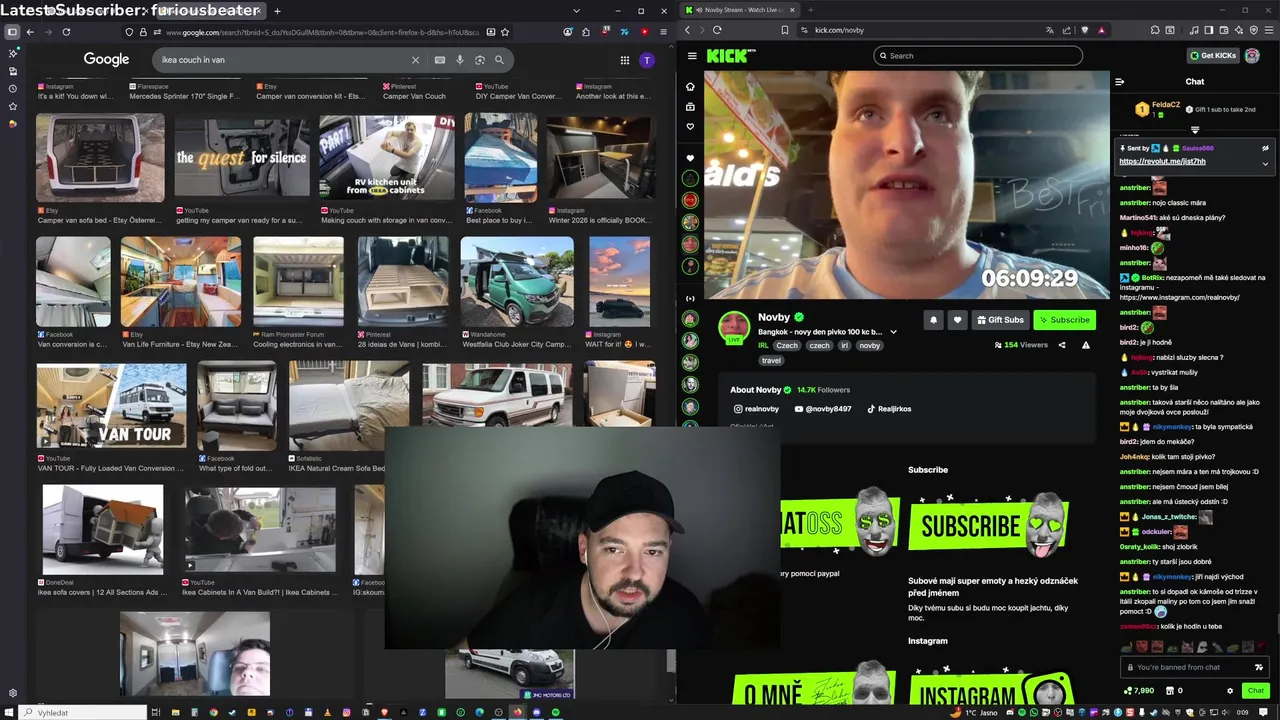Open the revolut.me link in pinned chat message
This screenshot has height=720, width=1280.
click(x=1162, y=161)
